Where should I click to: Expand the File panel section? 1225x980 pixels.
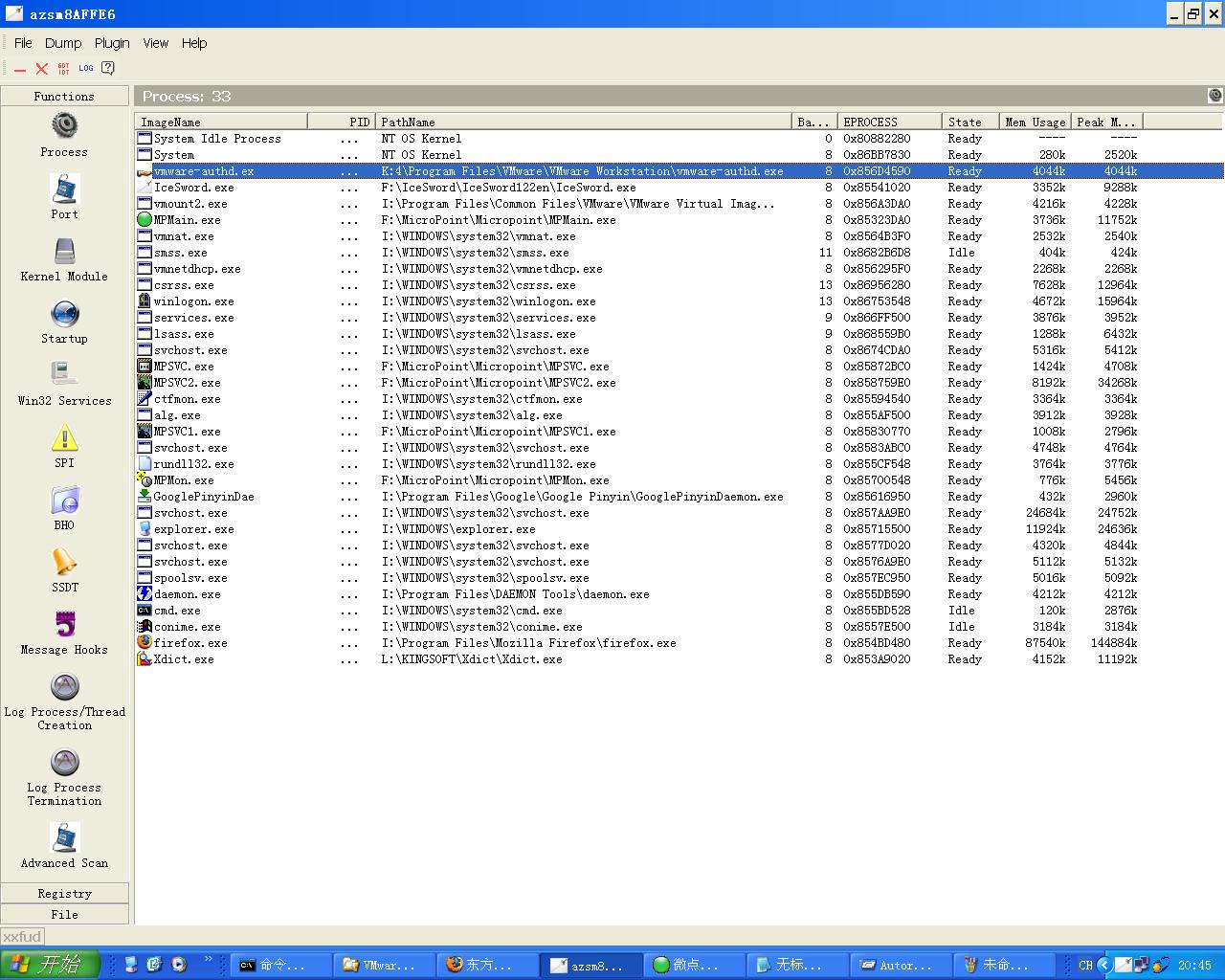tap(64, 914)
